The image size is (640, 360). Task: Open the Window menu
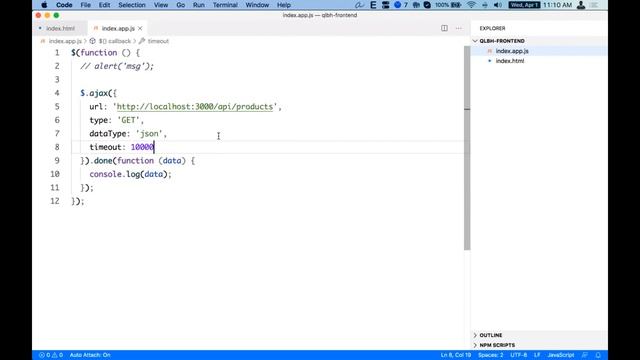pyautogui.click(x=257, y=5)
